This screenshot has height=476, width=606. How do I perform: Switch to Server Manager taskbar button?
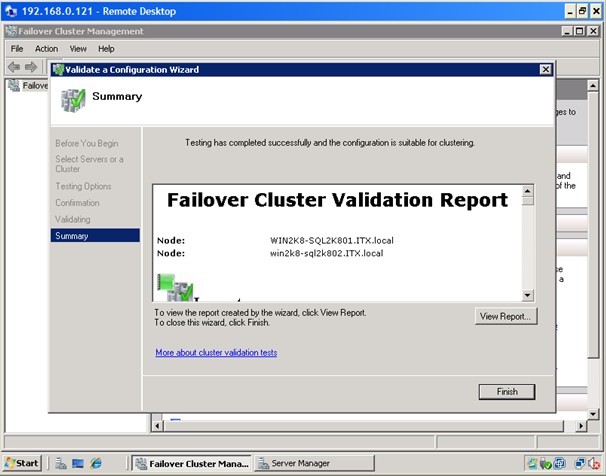click(314, 463)
